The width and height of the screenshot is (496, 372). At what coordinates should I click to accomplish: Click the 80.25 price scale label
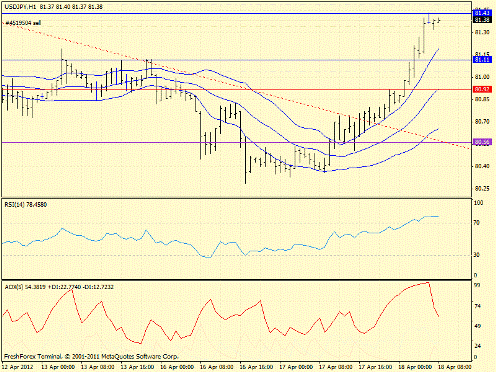[482, 188]
